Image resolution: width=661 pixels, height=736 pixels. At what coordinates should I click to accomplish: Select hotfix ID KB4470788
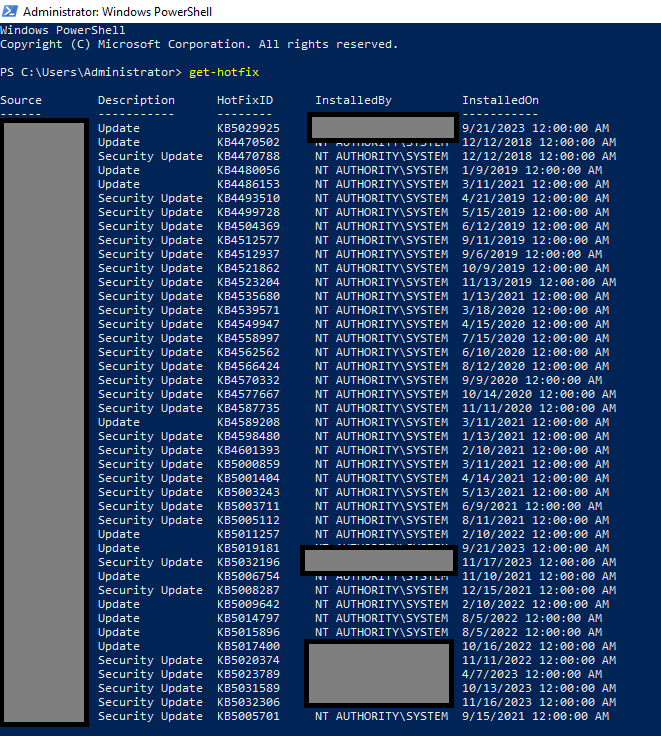click(248, 156)
